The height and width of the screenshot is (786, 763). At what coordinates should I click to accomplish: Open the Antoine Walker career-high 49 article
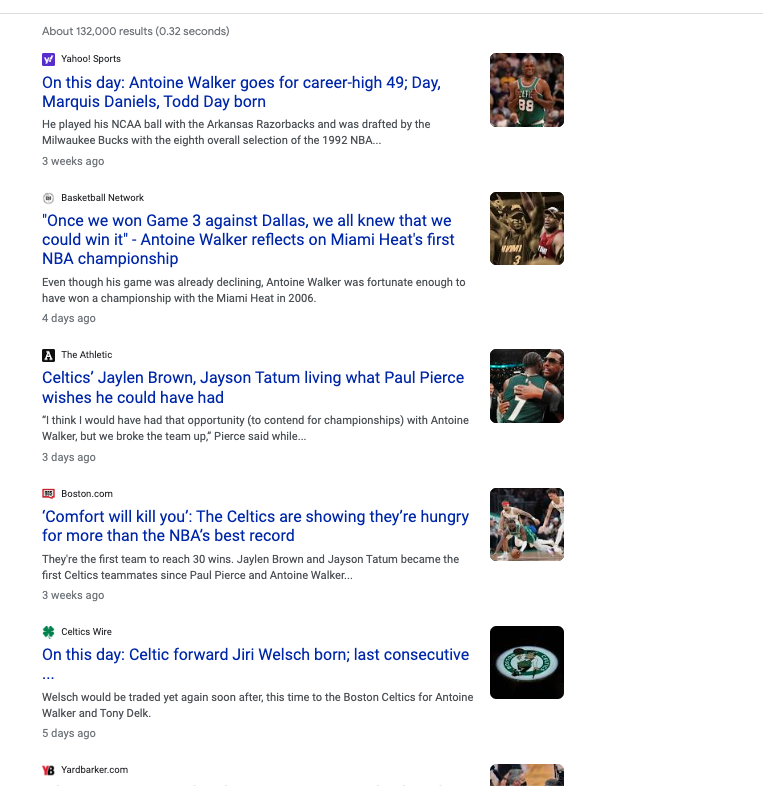(x=241, y=92)
